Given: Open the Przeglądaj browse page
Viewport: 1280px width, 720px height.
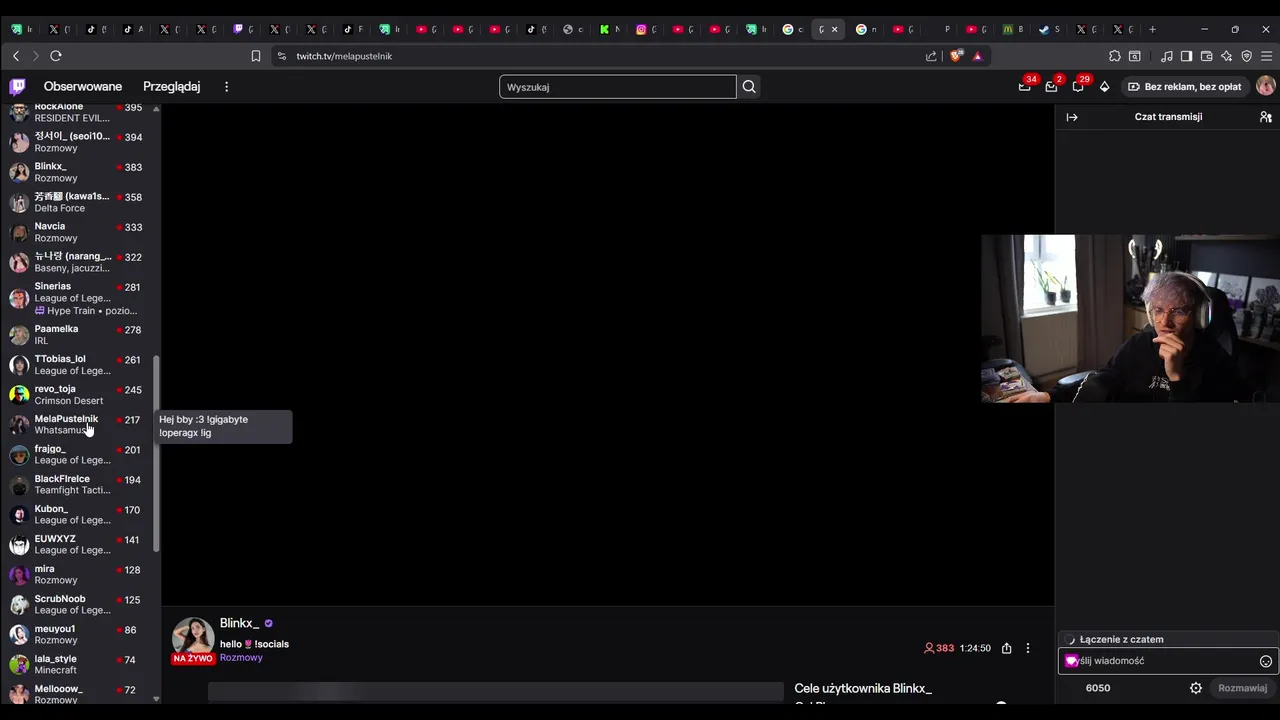Looking at the screenshot, I should click(x=171, y=87).
